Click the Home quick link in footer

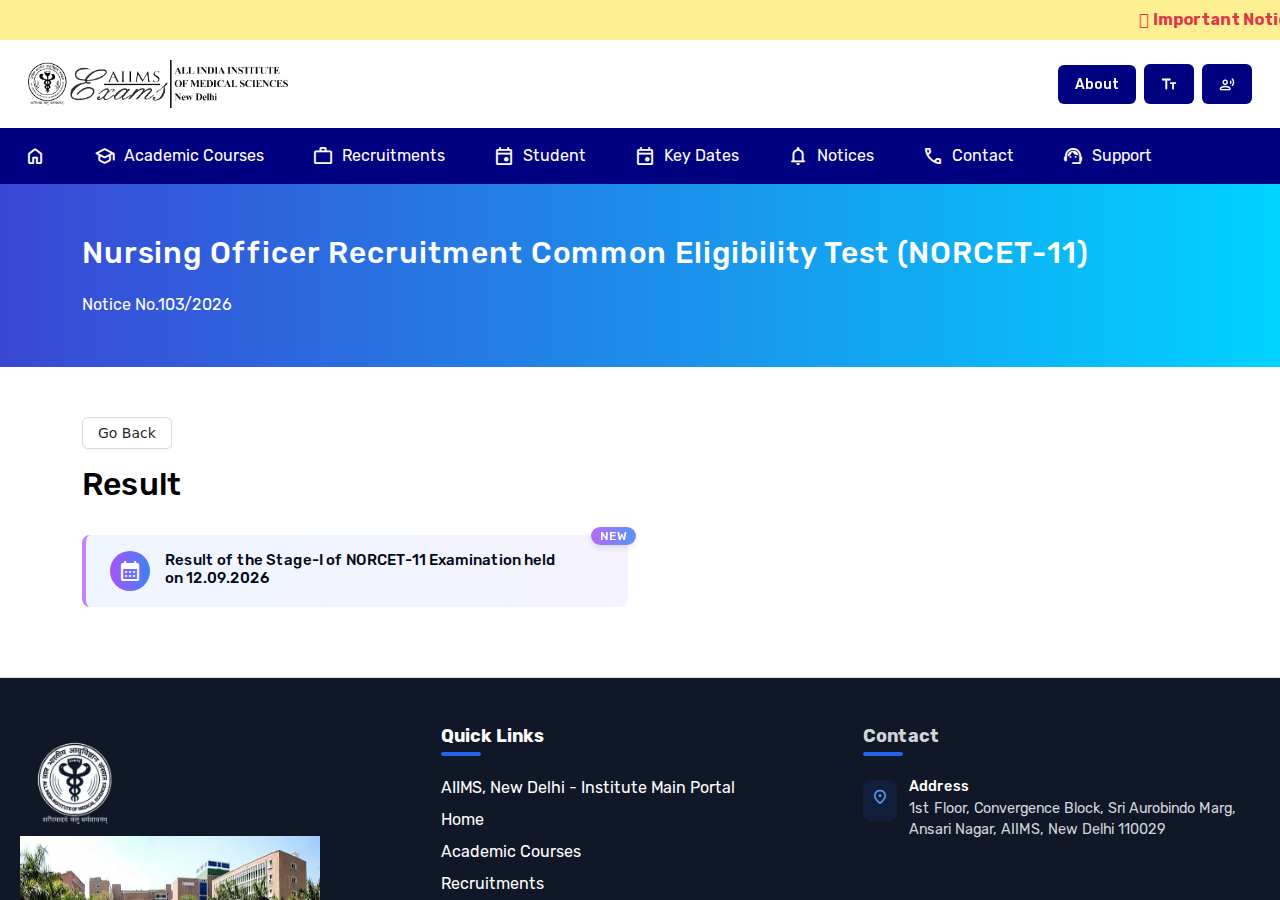click(462, 820)
